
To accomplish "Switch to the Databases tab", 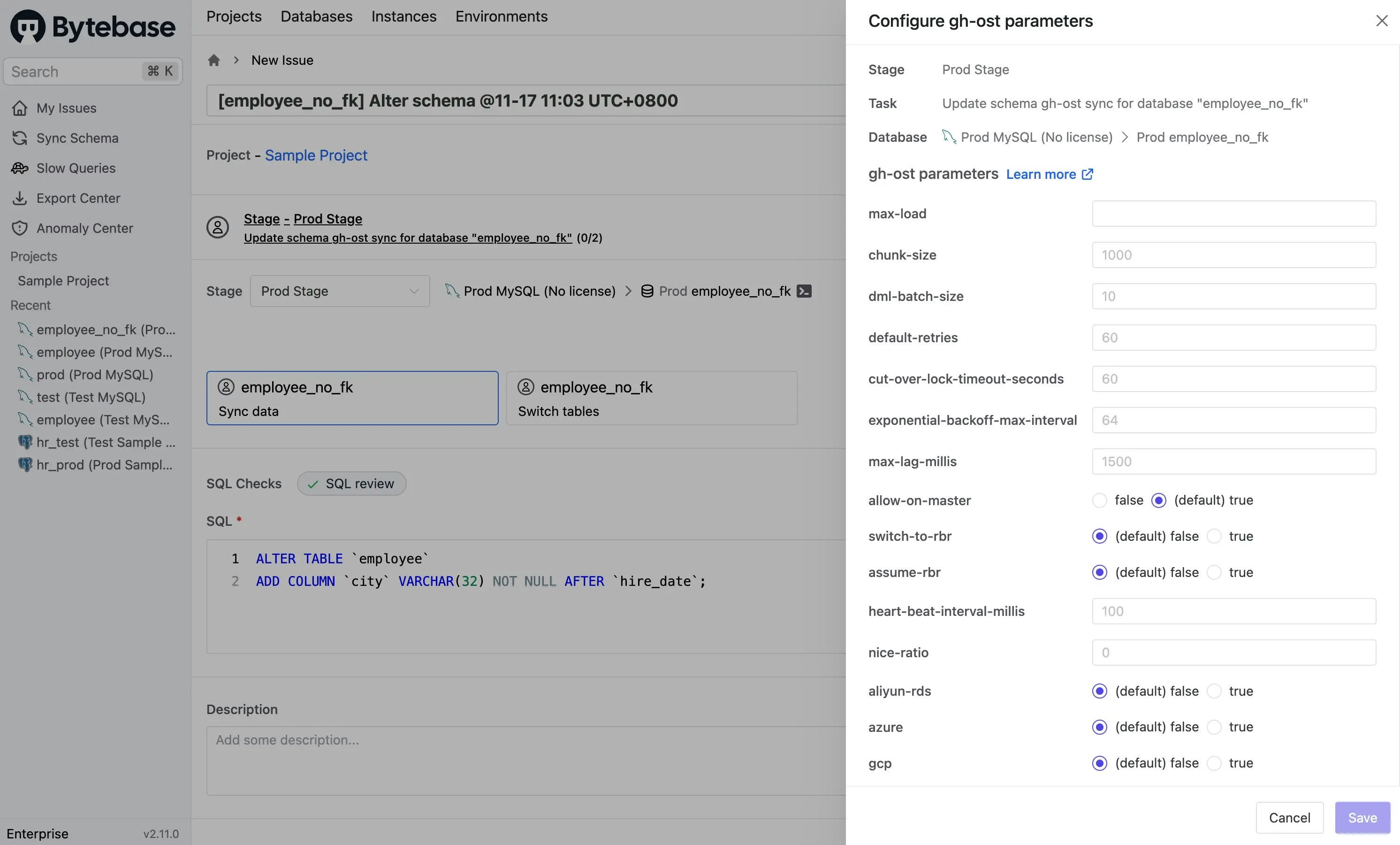I will pos(316,16).
